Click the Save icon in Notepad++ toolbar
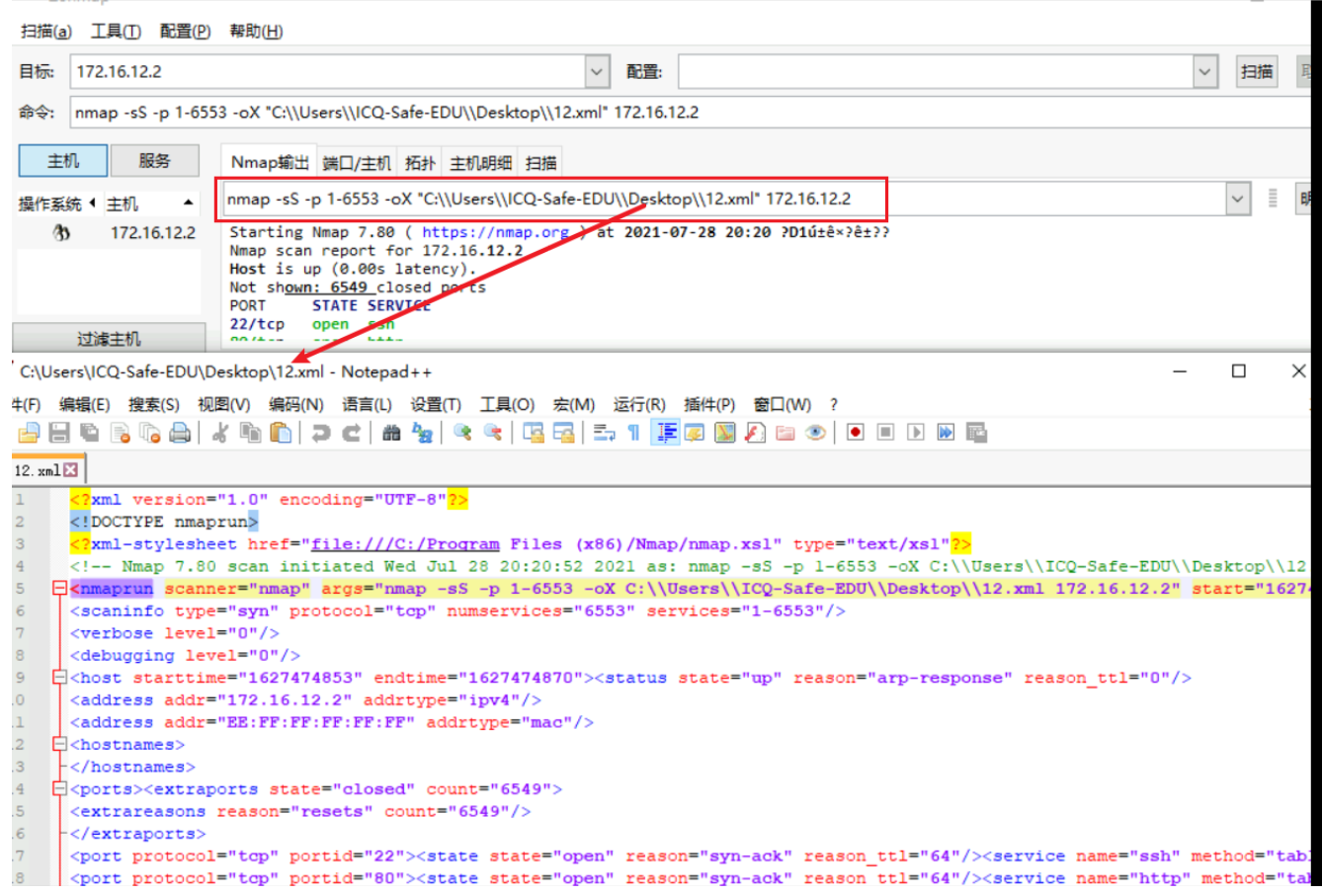 (x=59, y=433)
